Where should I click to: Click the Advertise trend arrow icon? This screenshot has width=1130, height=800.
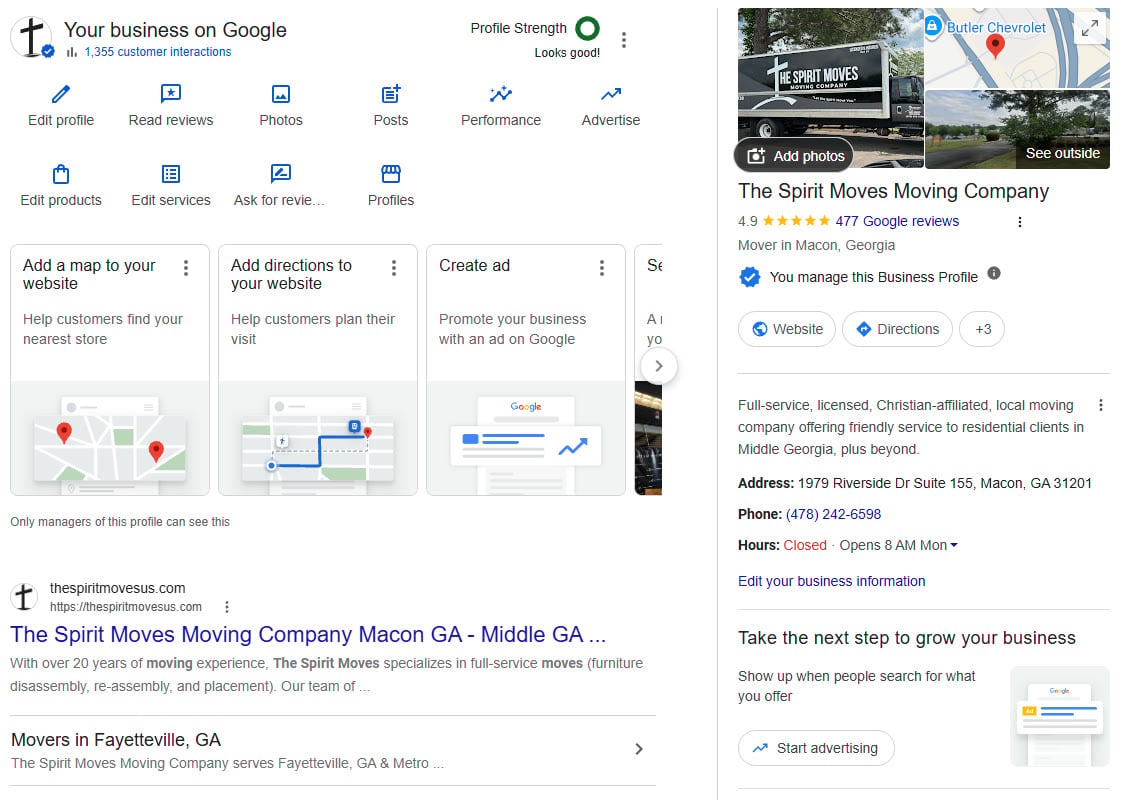[x=611, y=94]
